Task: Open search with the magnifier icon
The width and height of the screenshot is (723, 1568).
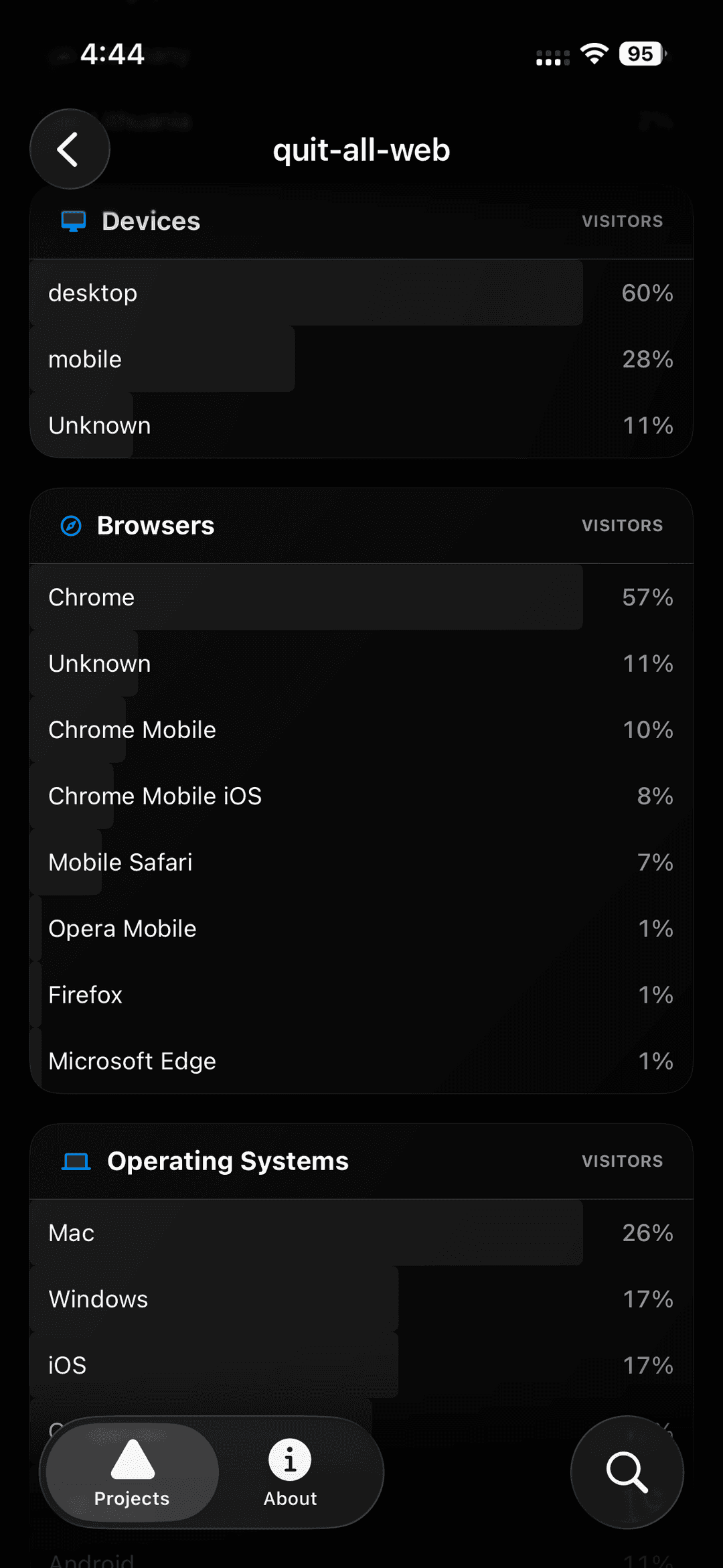Action: click(627, 1472)
